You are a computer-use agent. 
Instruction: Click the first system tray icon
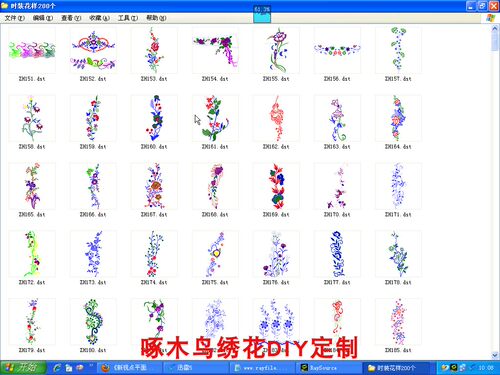[444, 368]
